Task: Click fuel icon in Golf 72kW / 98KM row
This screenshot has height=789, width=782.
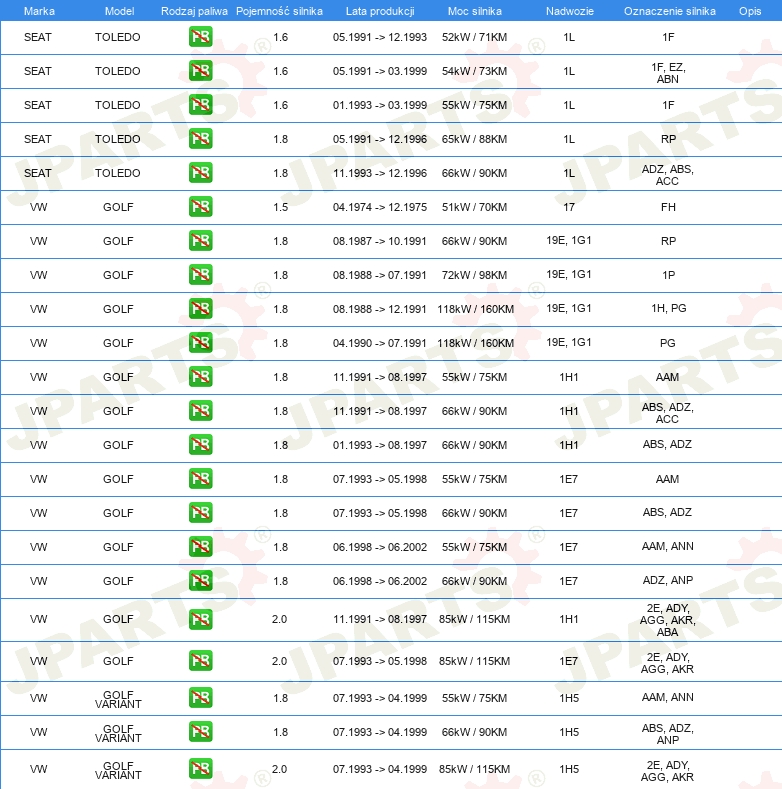Action: coord(200,274)
